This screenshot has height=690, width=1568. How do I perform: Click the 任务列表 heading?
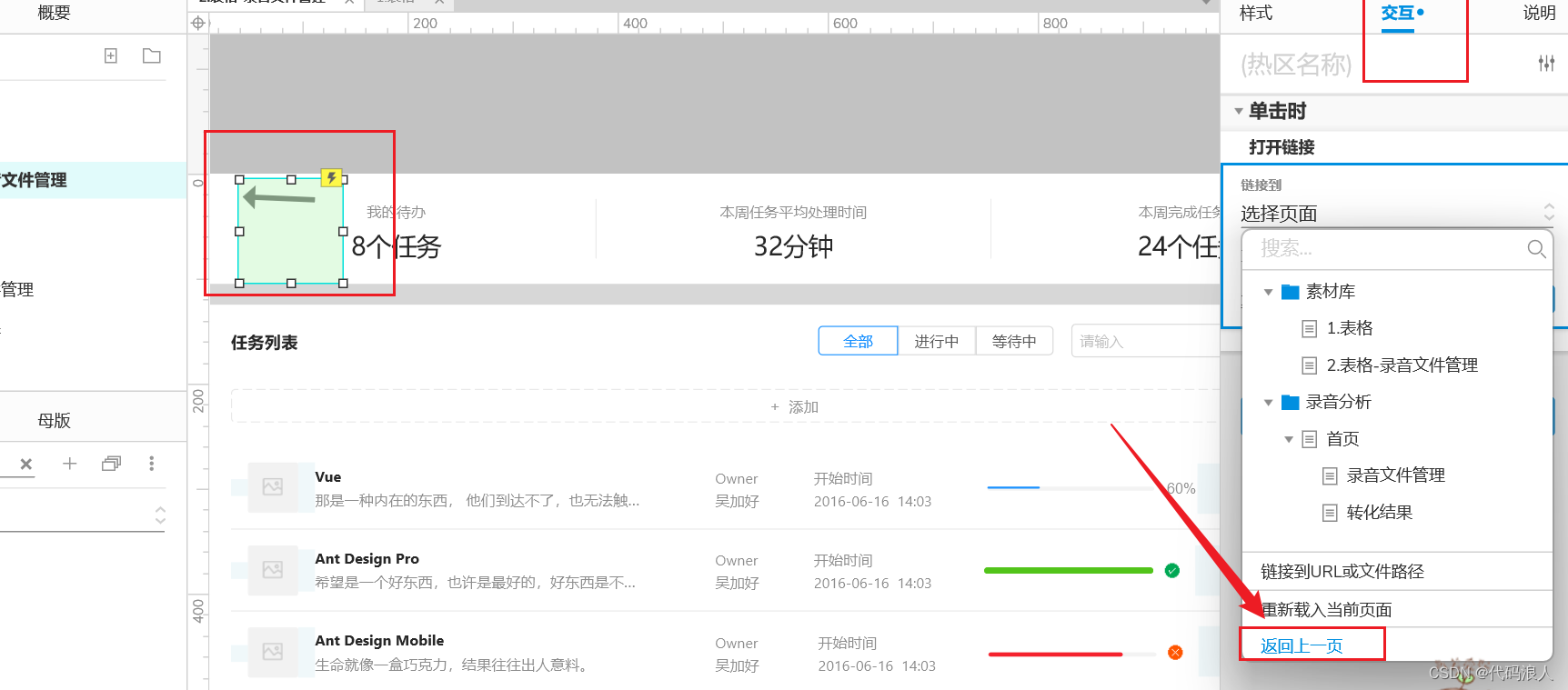coord(265,343)
